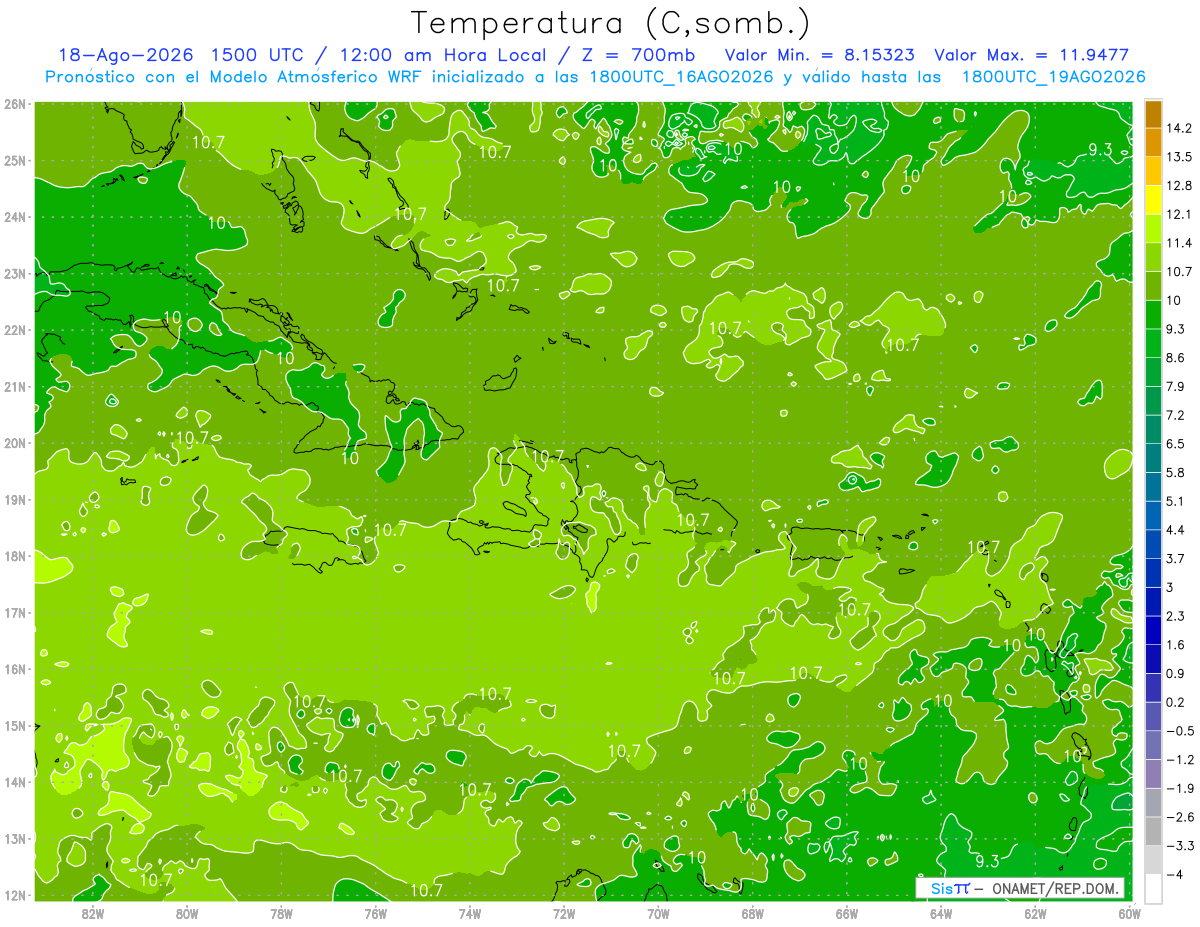This screenshot has height=927, width=1200.
Task: Pick the yellow legend swatch between 12.1 and 12.8
Action: pyautogui.click(x=1153, y=200)
